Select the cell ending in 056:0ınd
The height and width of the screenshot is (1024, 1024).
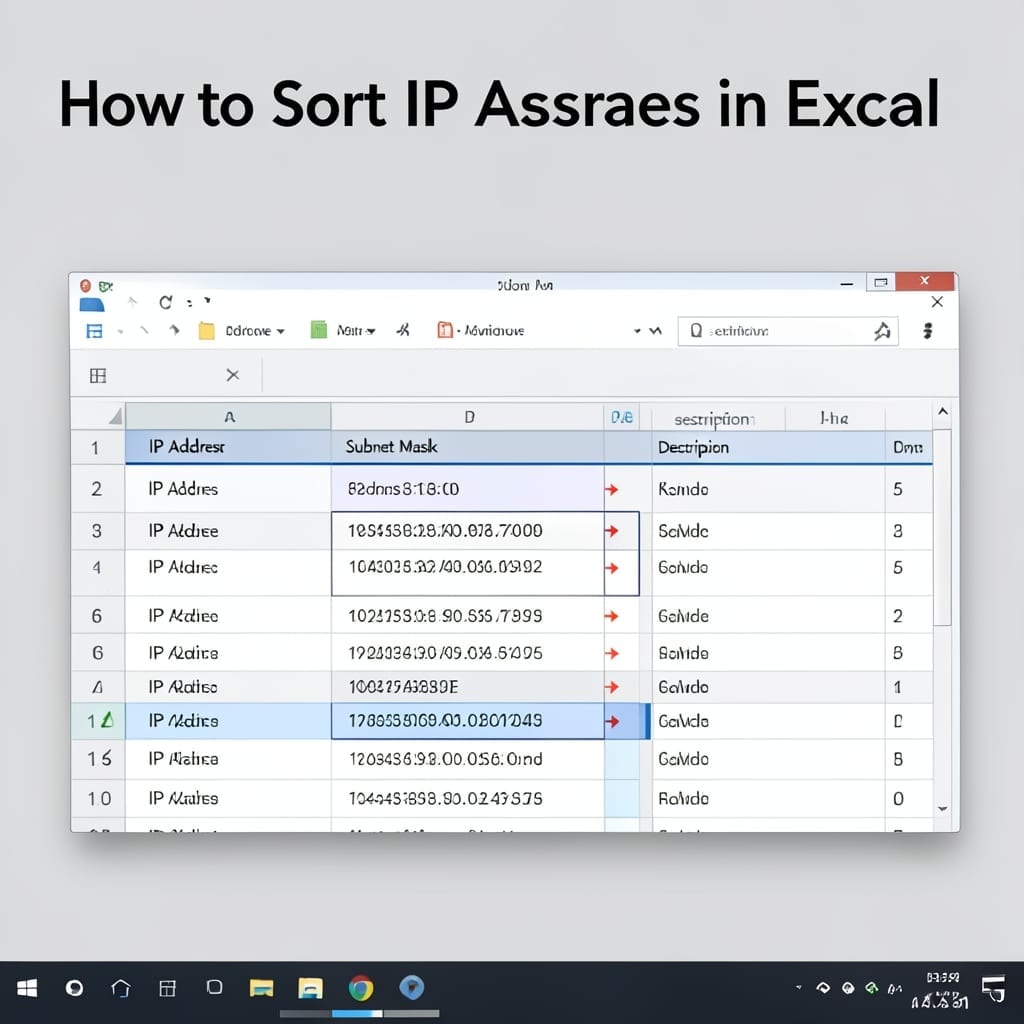point(468,759)
